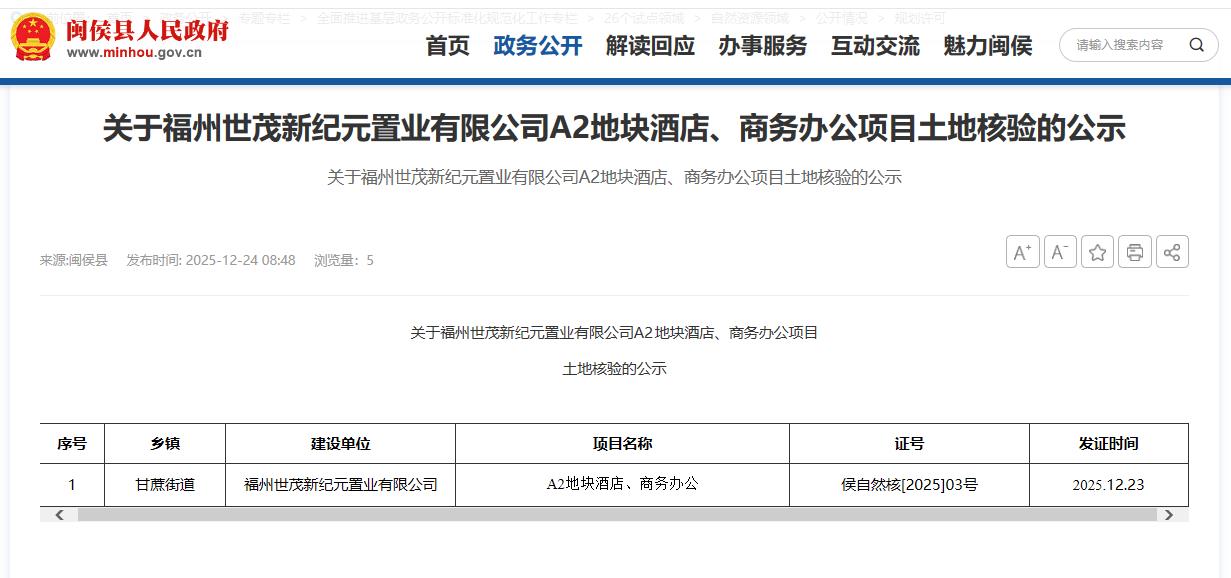
Task: Open the share icon options
Action: click(1172, 252)
